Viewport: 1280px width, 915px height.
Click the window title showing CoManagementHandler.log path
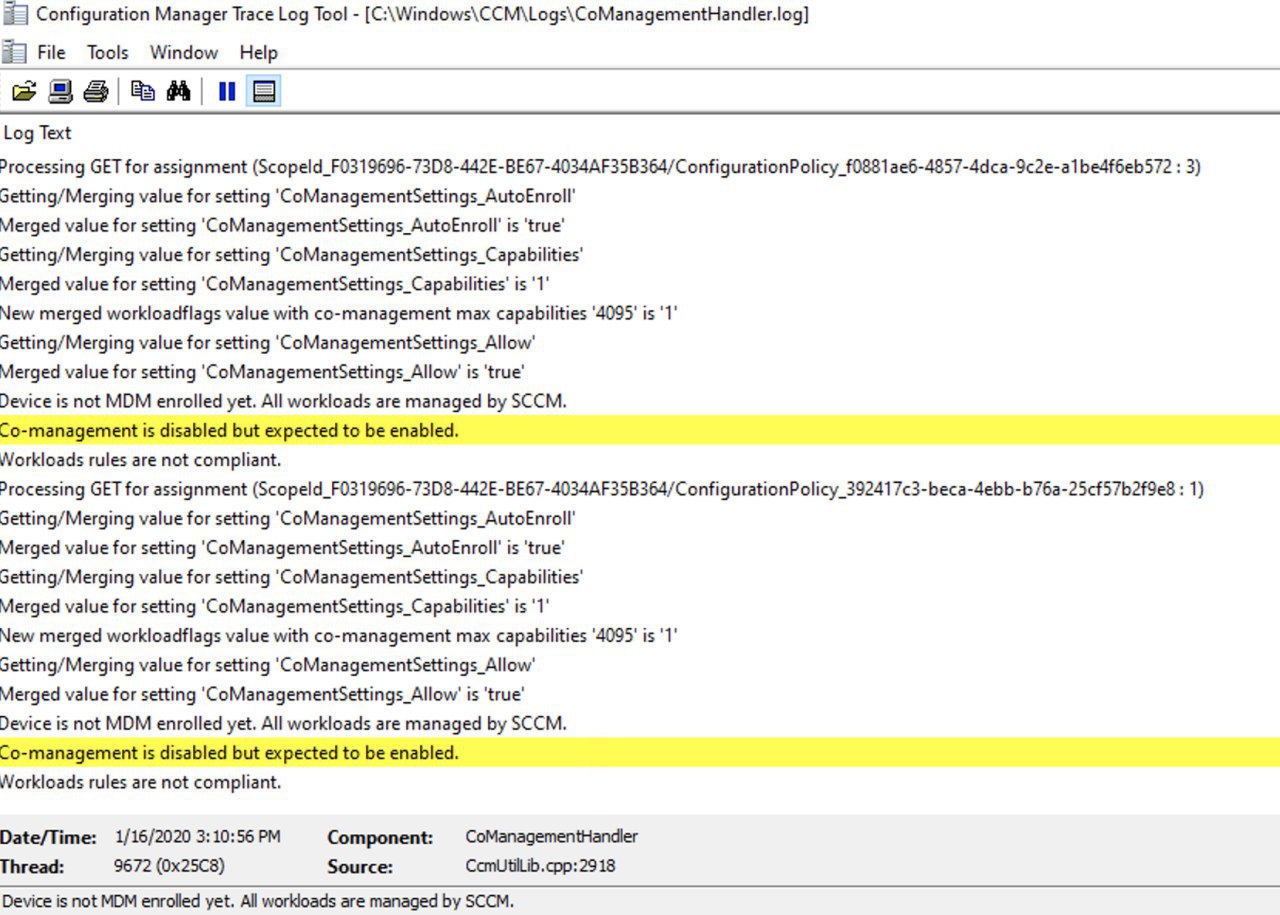coord(423,14)
